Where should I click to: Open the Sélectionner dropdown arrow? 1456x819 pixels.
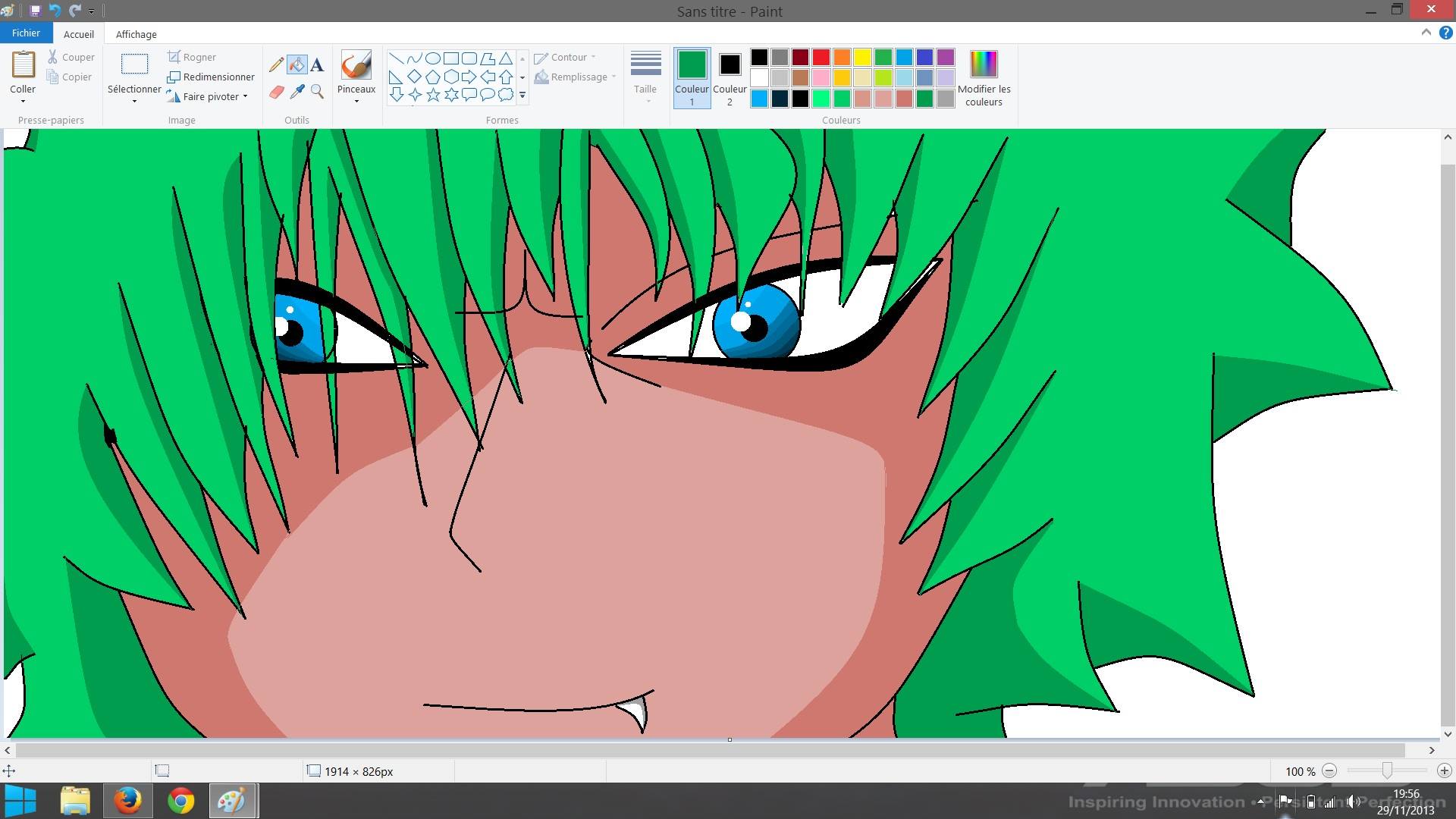click(x=134, y=100)
